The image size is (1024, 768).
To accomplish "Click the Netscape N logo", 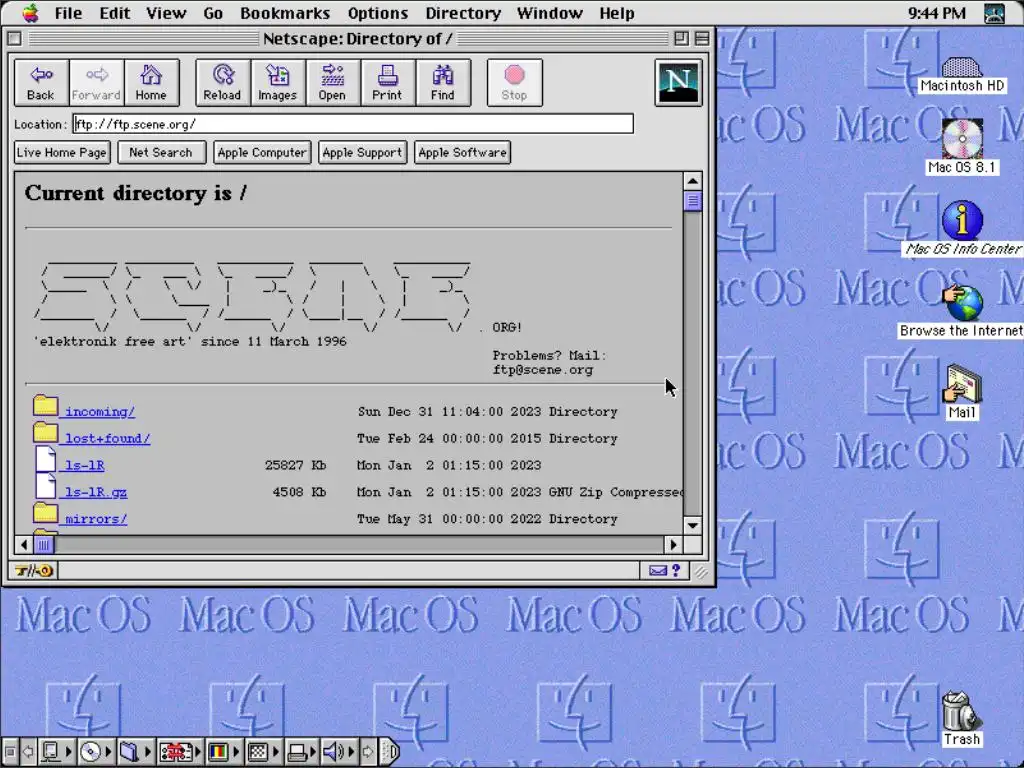I will (x=678, y=82).
